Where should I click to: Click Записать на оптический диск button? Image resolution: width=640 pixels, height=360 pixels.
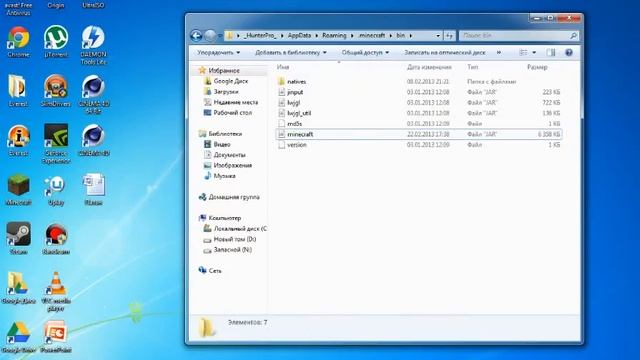point(445,53)
